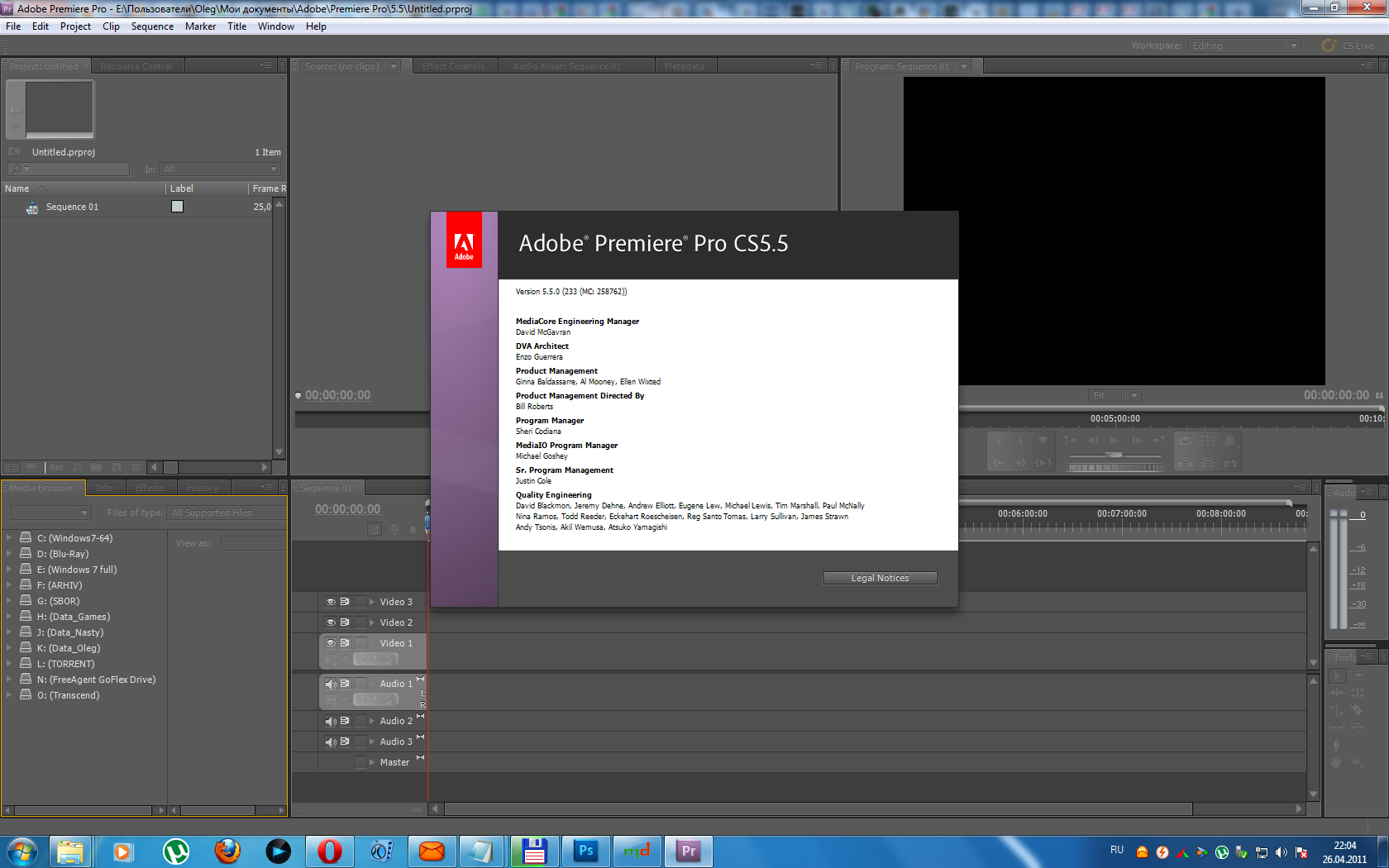This screenshot has width=1389, height=868.
Task: Open the Sequence menu
Action: (152, 26)
